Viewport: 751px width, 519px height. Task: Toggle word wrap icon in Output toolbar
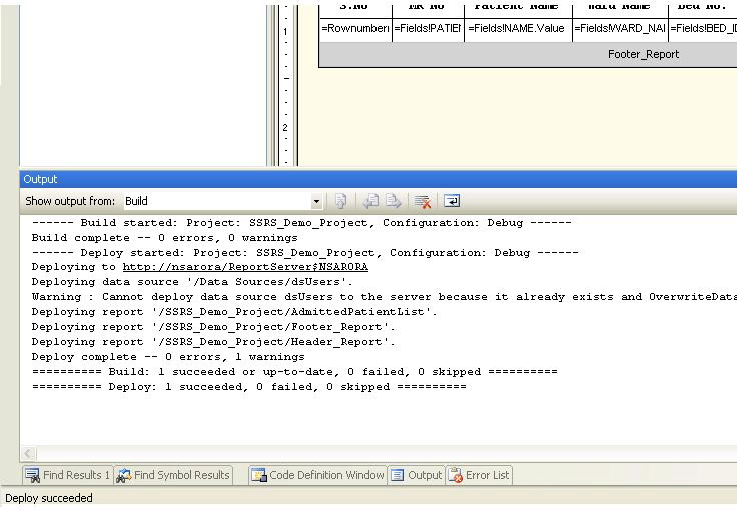tap(452, 201)
